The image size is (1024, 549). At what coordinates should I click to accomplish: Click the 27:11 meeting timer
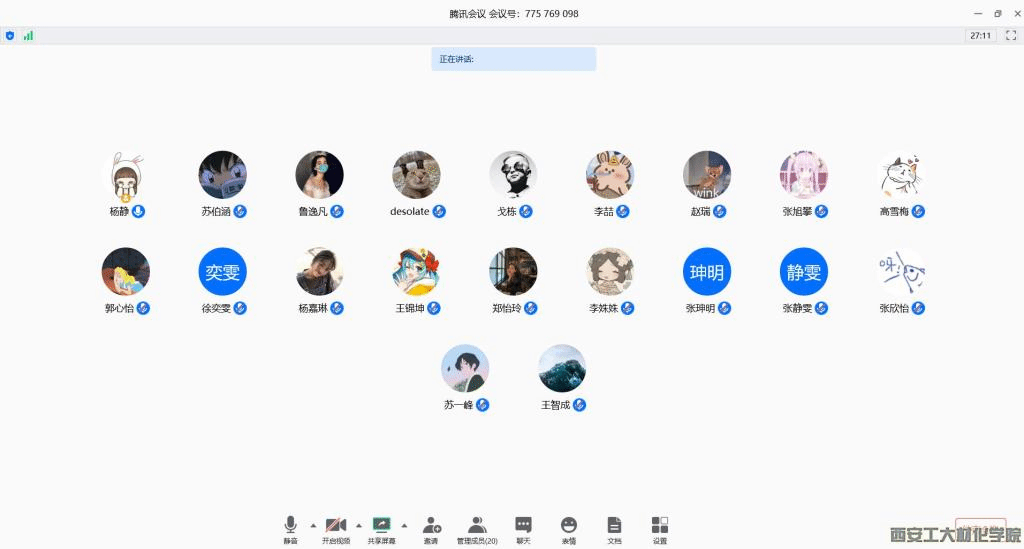[x=980, y=35]
